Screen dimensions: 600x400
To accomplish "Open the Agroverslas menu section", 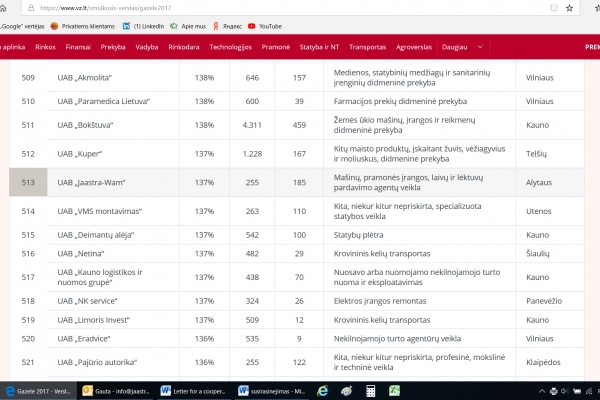I will pyautogui.click(x=414, y=47).
